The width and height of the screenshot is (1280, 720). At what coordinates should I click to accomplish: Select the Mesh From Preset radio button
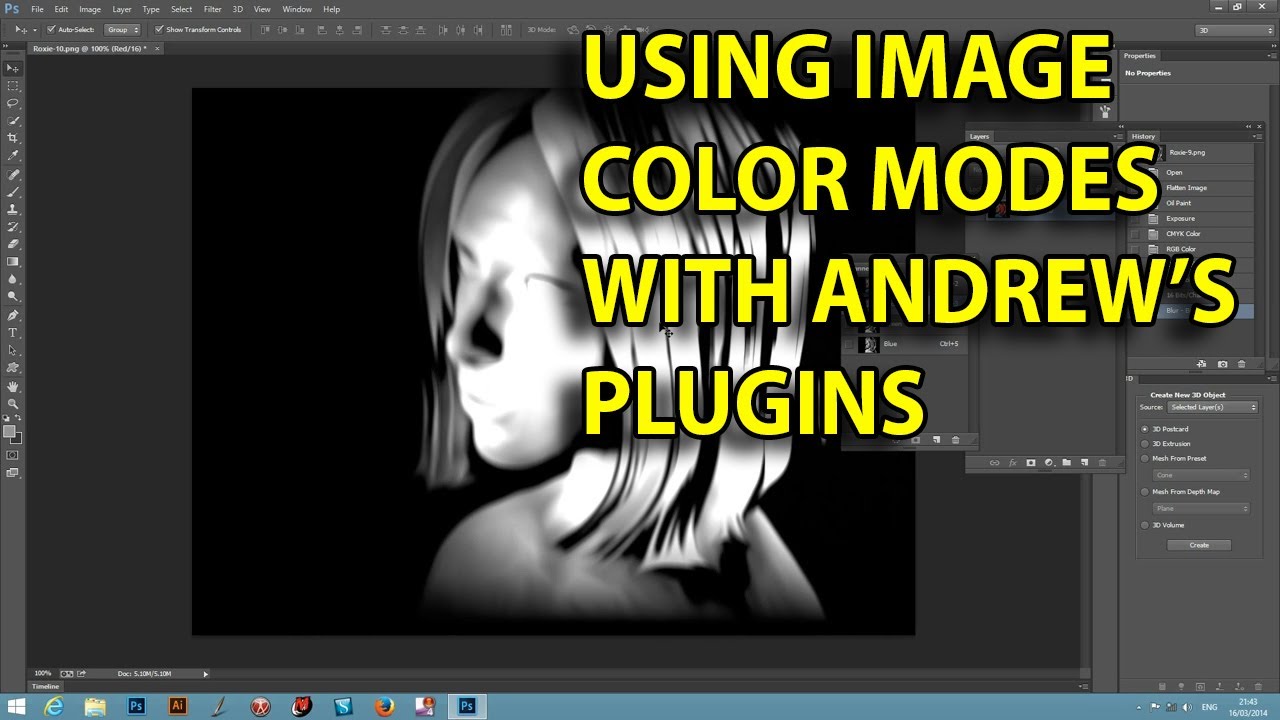(1145, 458)
